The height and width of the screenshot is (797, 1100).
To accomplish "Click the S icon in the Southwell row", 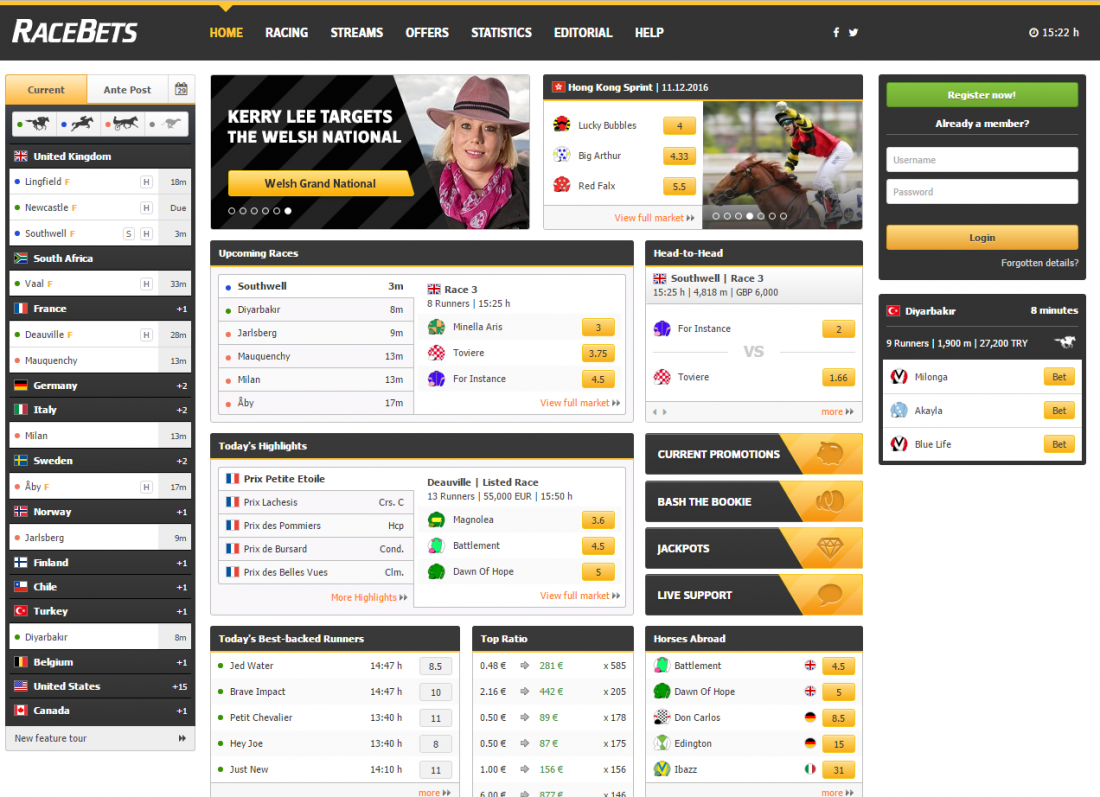I will click(128, 234).
